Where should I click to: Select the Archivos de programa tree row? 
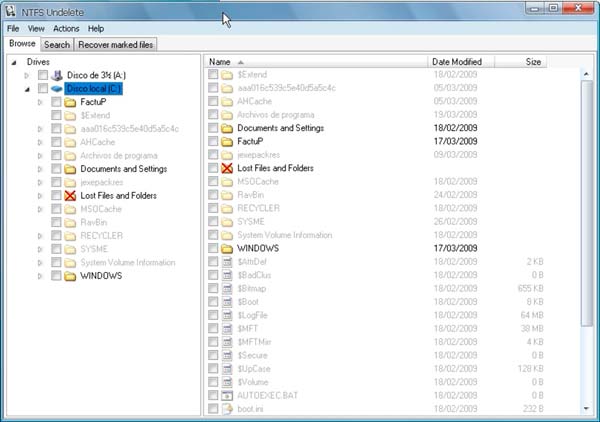tap(119, 156)
